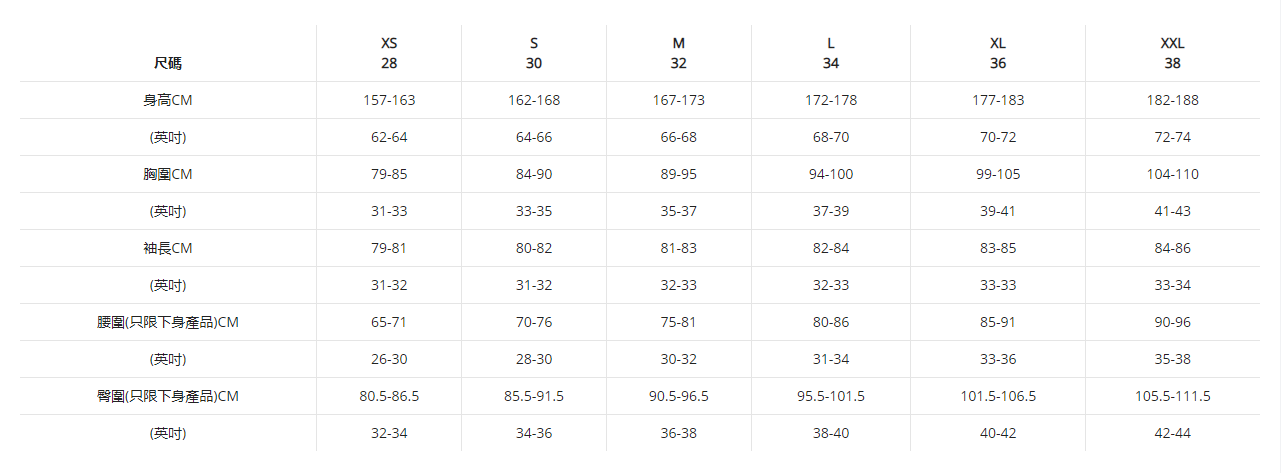Click the M 32 size column header
Screen dimensions: 1281x473
(679, 53)
